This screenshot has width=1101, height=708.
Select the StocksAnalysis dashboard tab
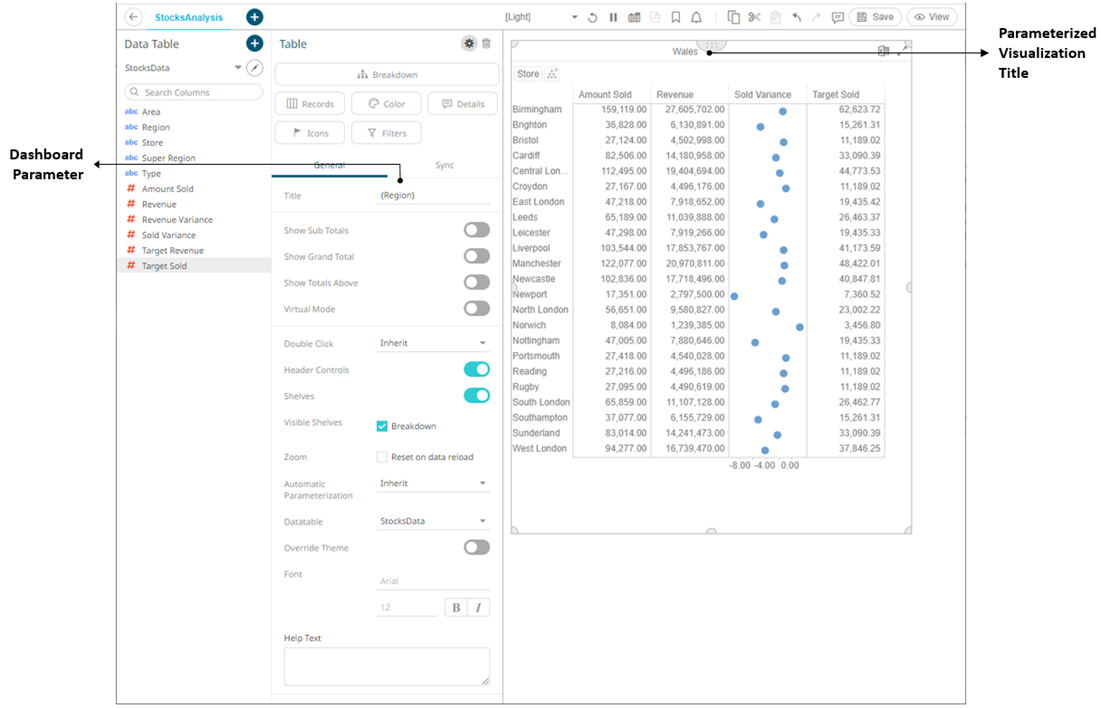[x=189, y=17]
